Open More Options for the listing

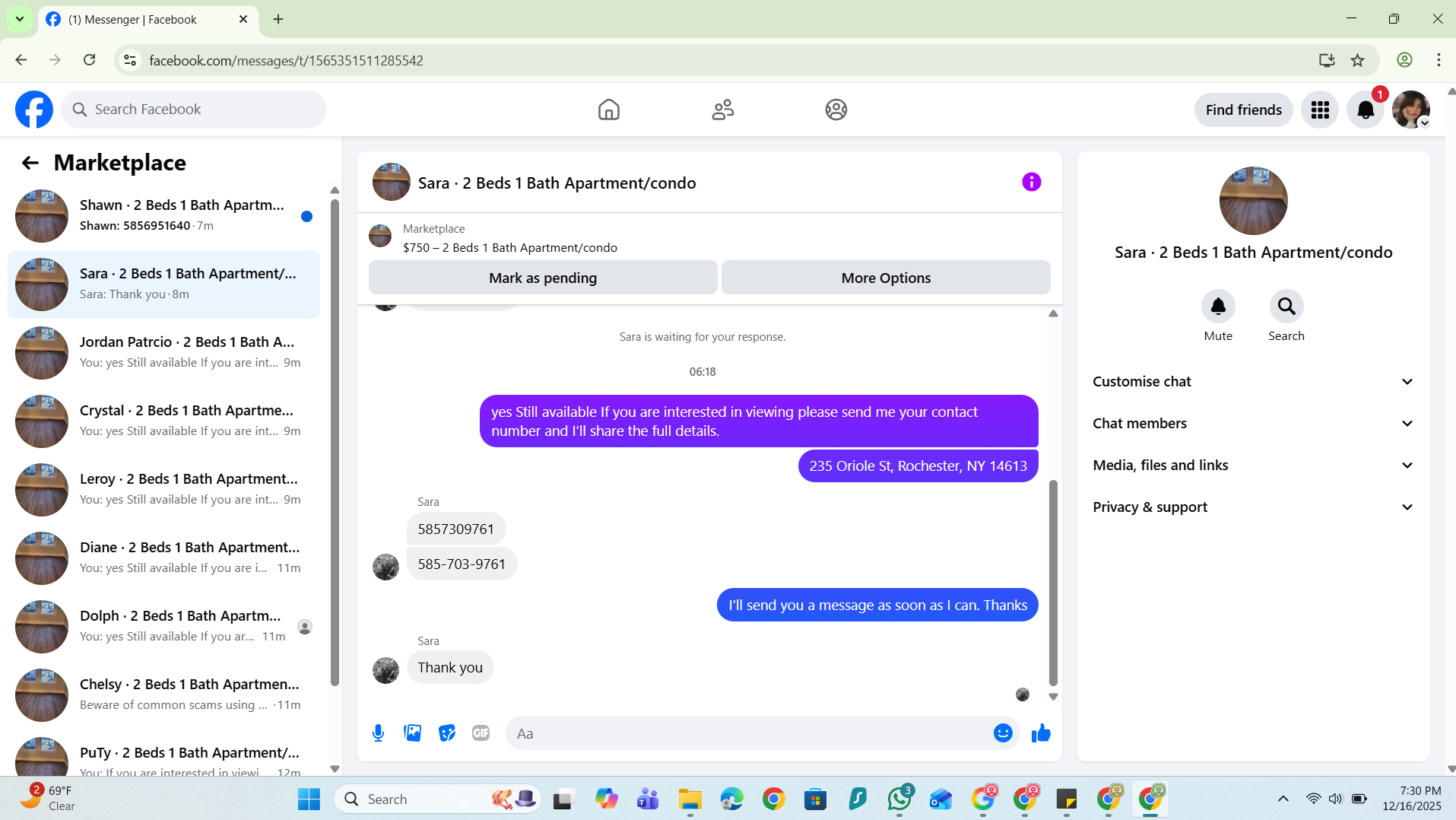tap(886, 278)
